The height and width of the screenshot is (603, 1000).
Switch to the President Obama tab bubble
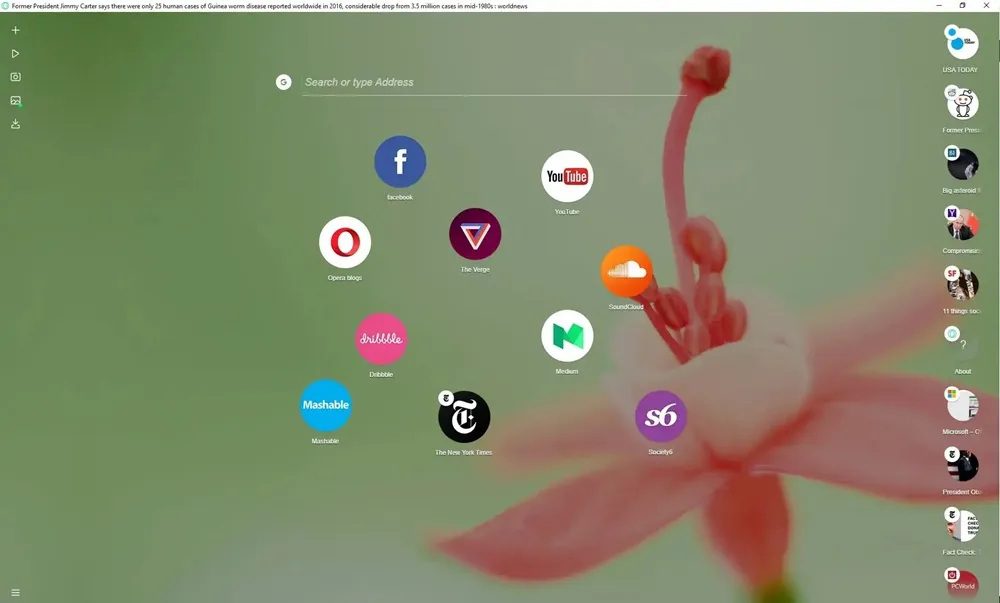[x=962, y=465]
